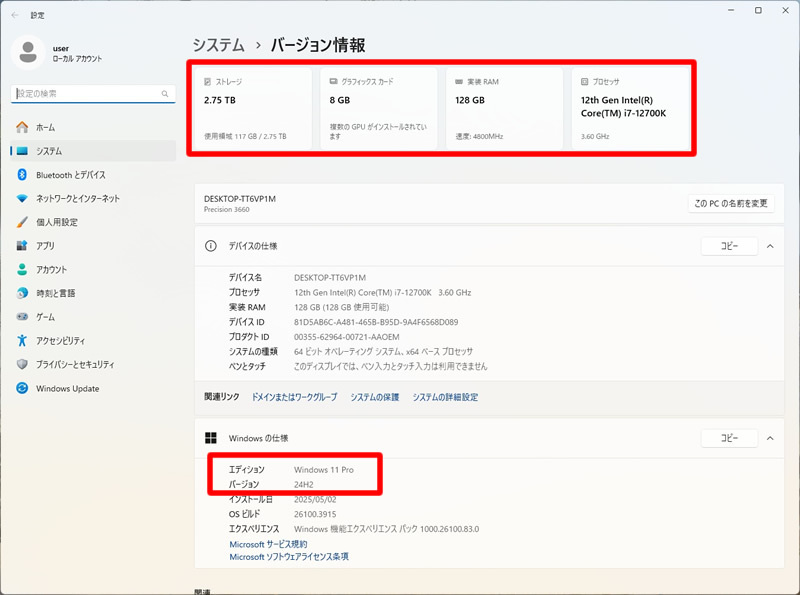The height and width of the screenshot is (595, 800).
Task: Open Bluetooth とデバイス settings
Action: (93, 175)
